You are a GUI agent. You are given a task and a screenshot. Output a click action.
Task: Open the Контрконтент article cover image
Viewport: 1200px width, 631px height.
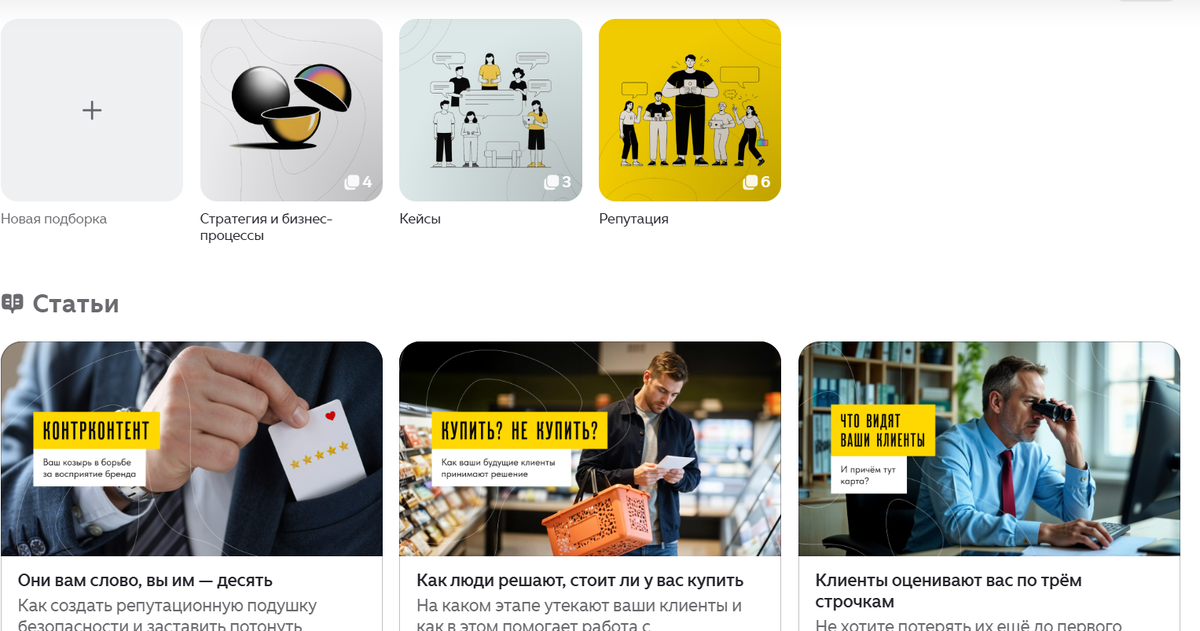(192, 449)
